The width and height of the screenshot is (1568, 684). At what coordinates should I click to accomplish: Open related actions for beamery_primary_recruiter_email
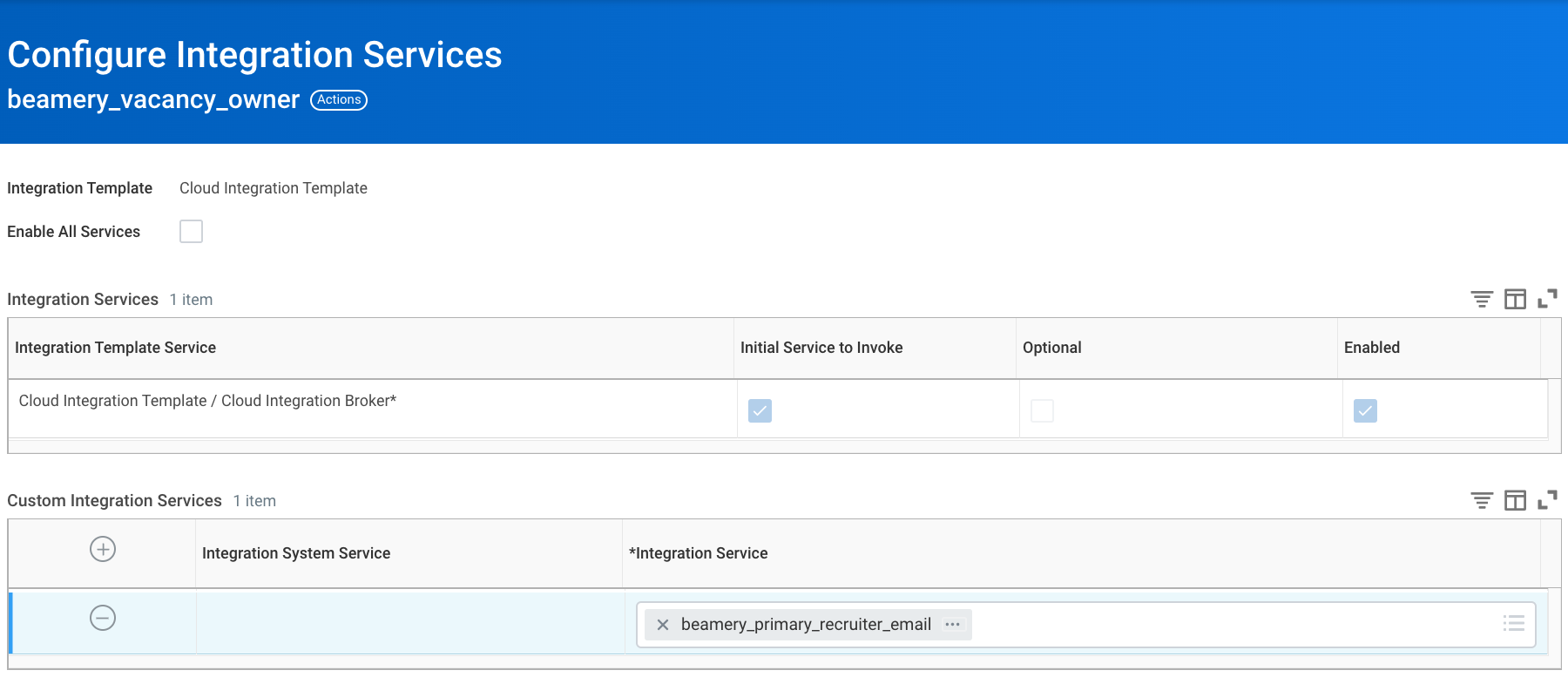click(x=953, y=625)
